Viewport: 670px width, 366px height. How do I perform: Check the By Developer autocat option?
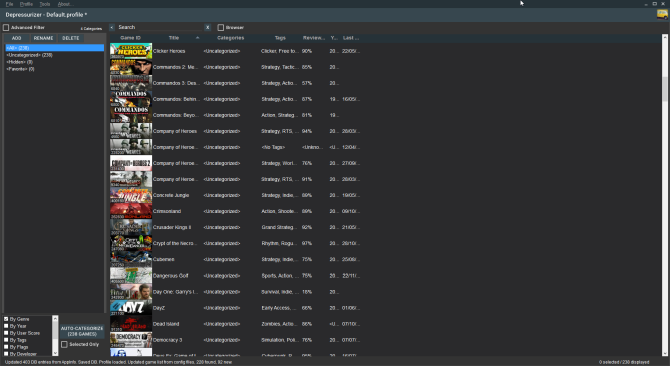pos(6,354)
